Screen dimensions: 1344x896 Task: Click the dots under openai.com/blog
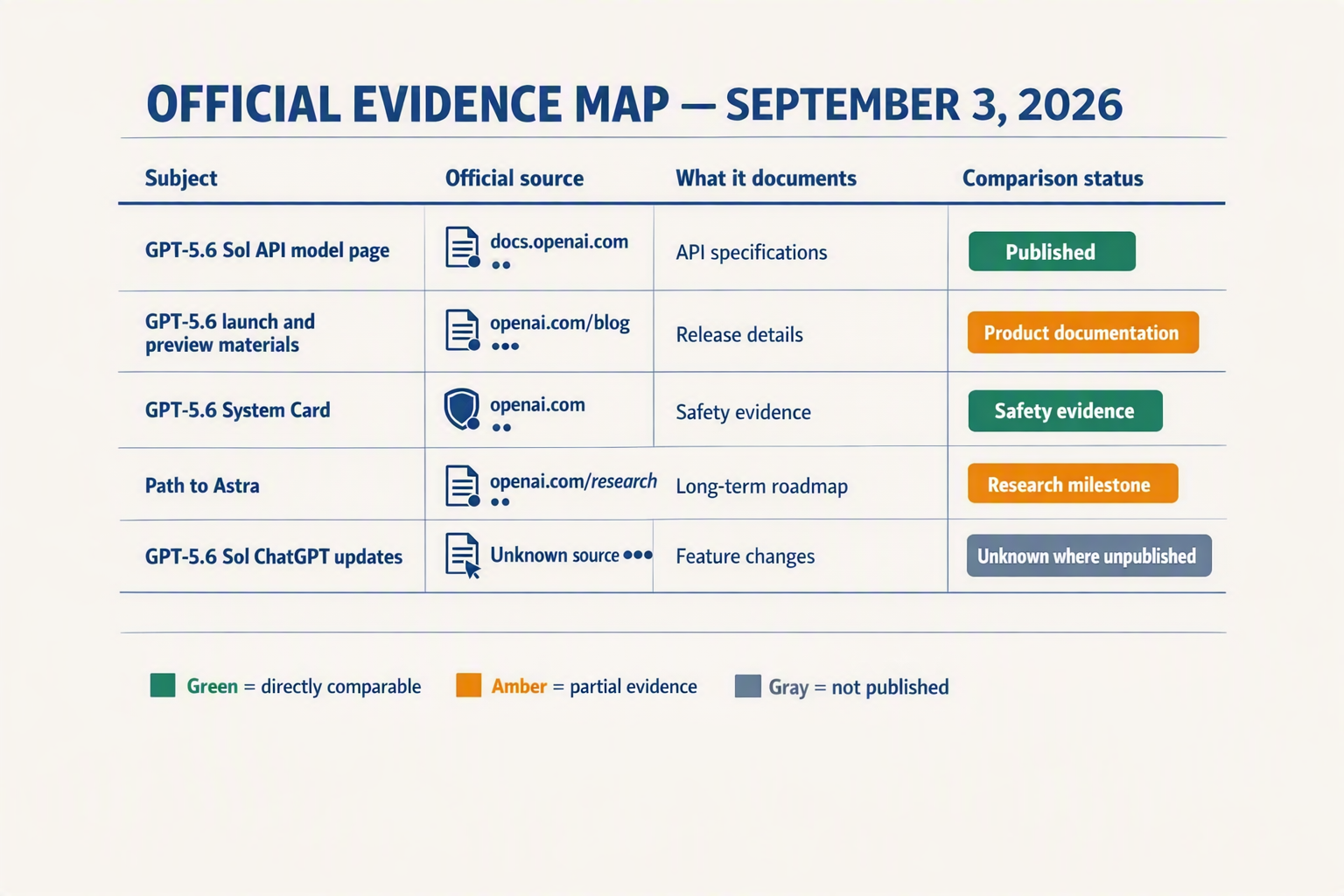point(505,346)
